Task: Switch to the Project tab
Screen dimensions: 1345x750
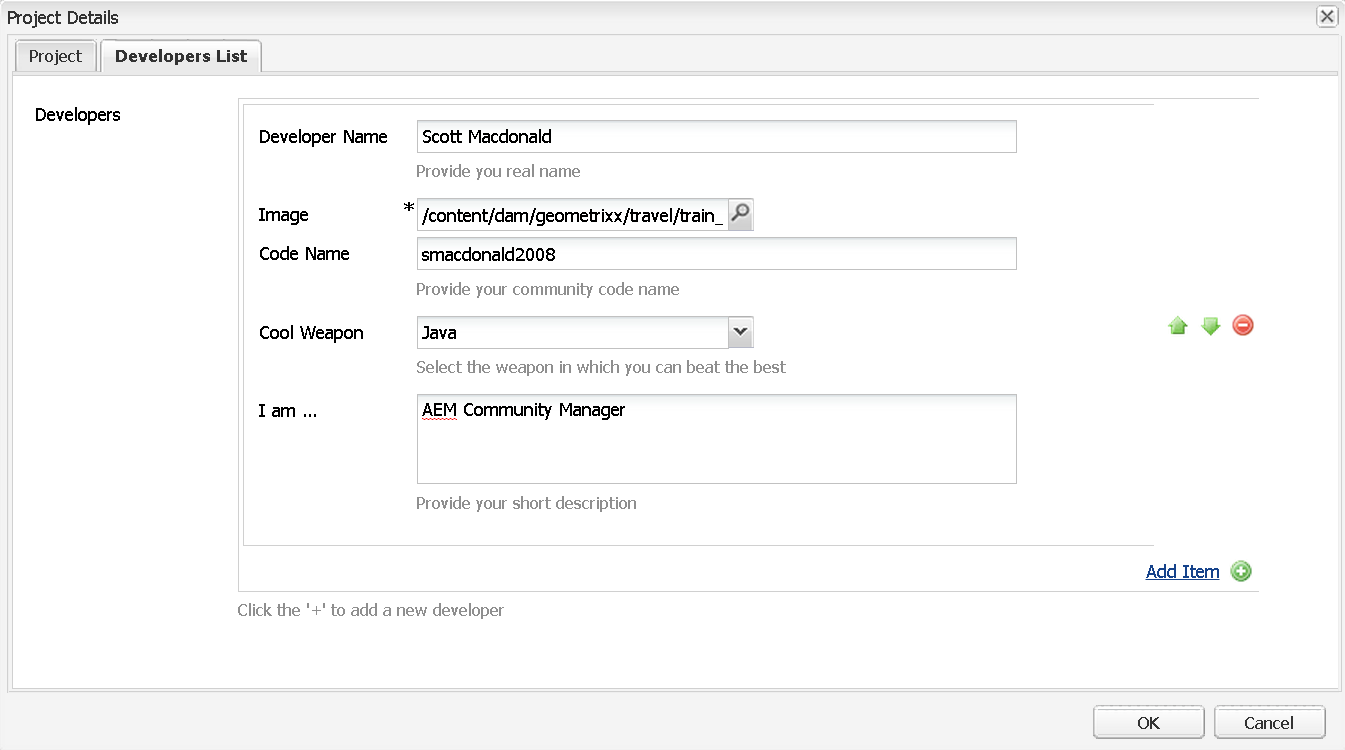Action: pos(55,56)
